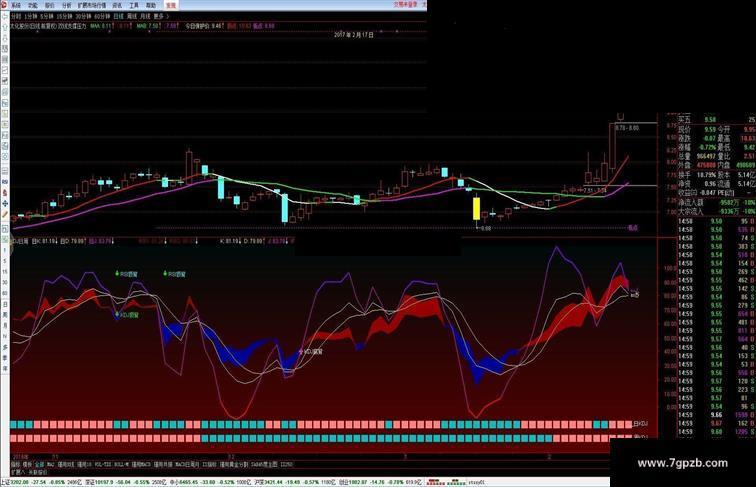The image size is (756, 487).
Task: Click the KDJ底背 signal marker
Action: [311, 352]
